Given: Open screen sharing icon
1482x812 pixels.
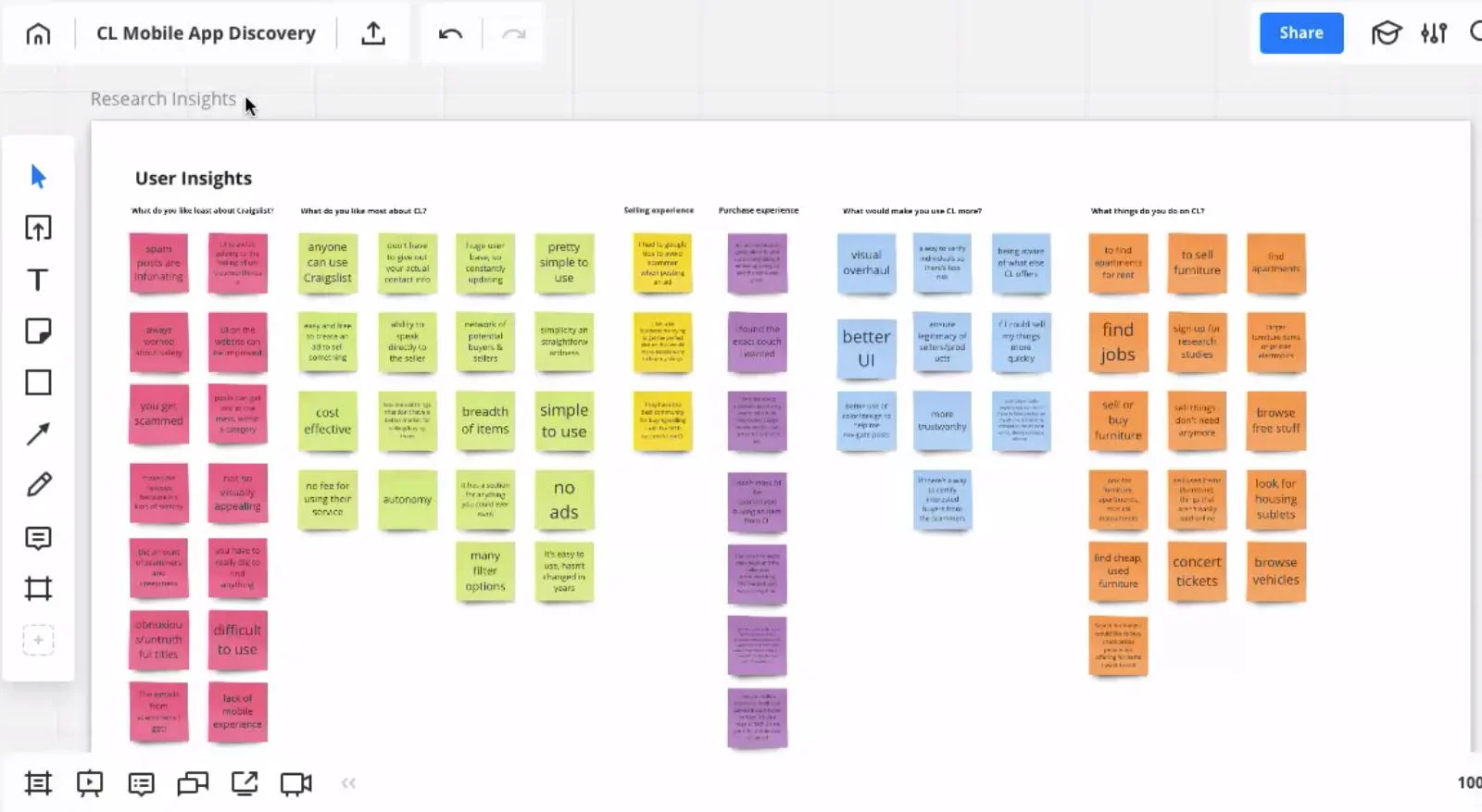Looking at the screenshot, I should [245, 783].
